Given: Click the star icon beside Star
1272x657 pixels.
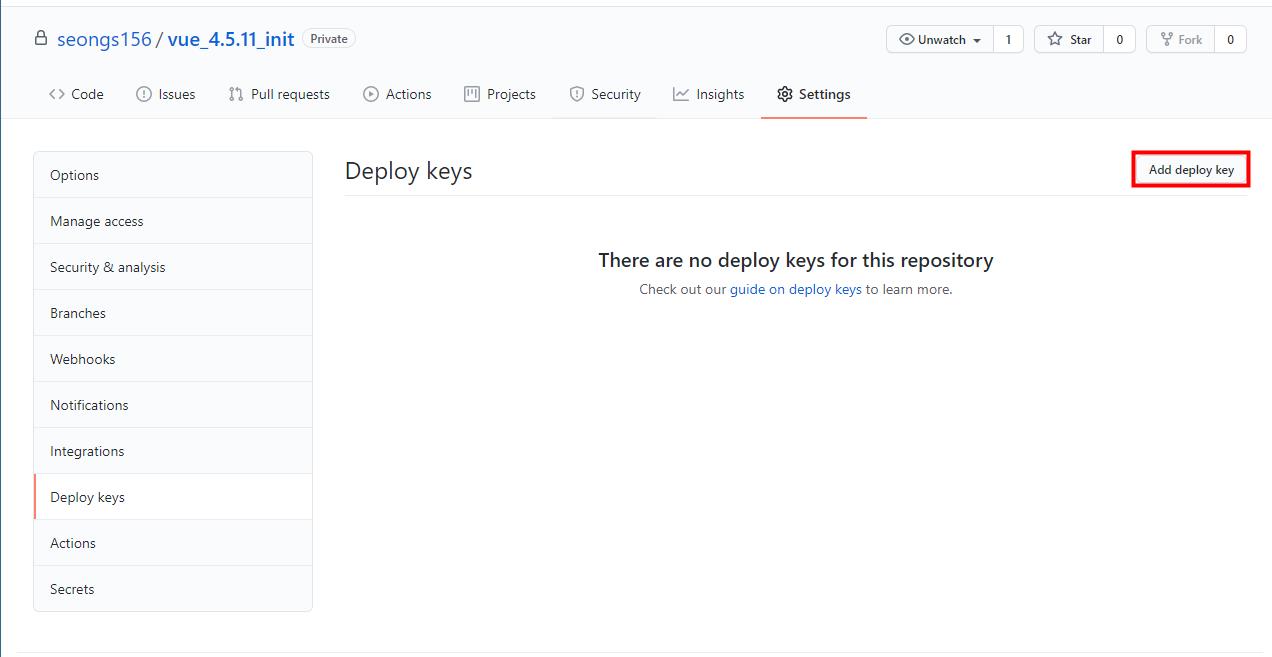Looking at the screenshot, I should coord(1057,38).
